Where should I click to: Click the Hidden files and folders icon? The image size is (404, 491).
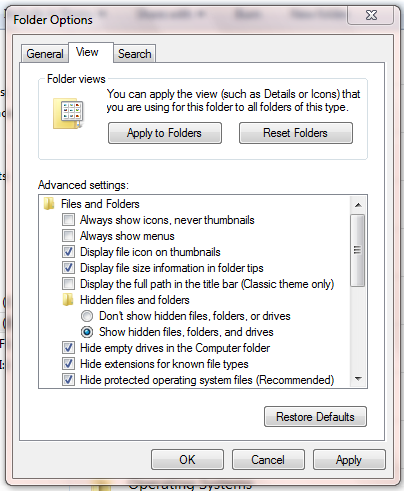pos(68,300)
